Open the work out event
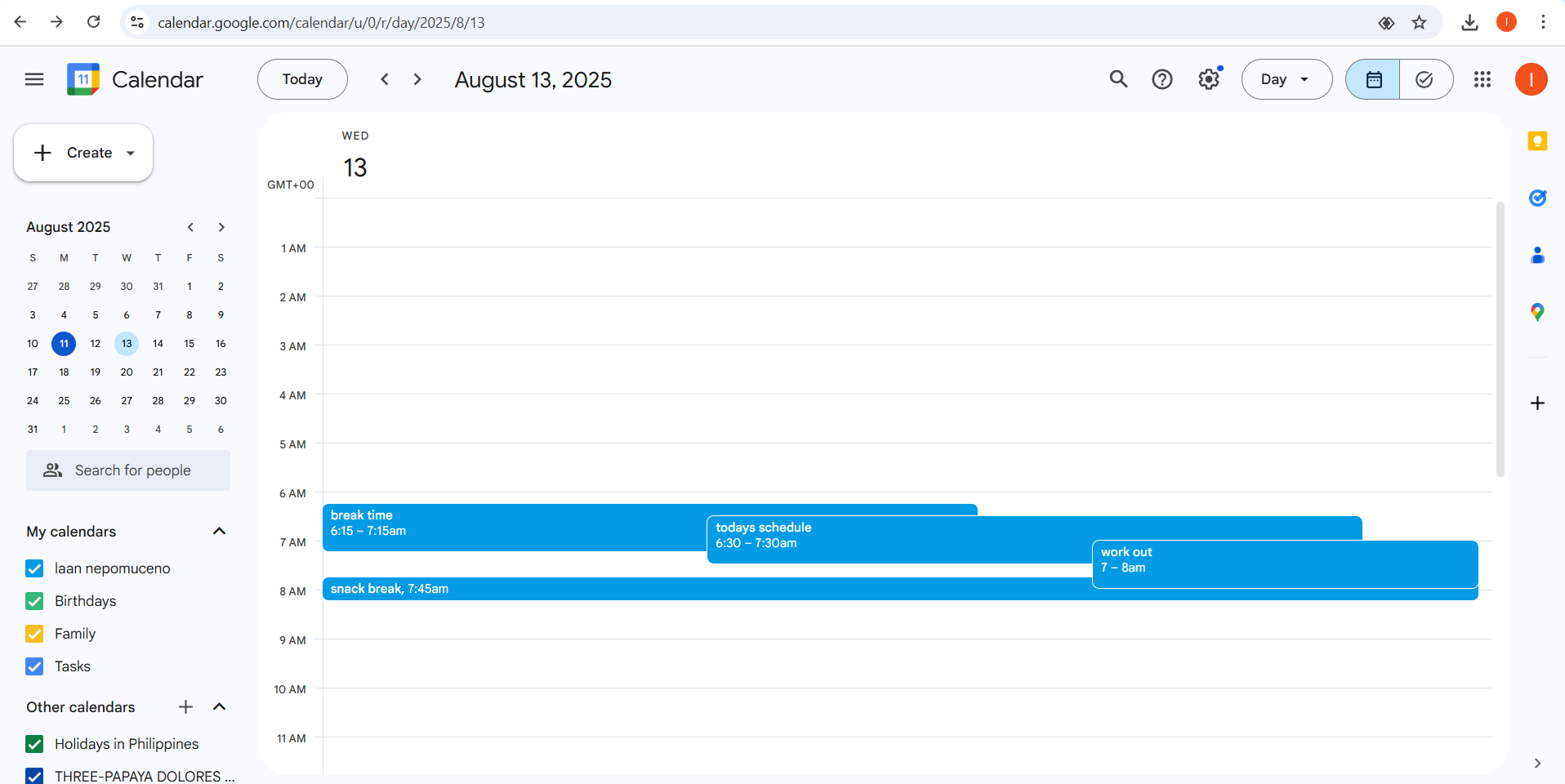The width and height of the screenshot is (1565, 784). click(1284, 563)
